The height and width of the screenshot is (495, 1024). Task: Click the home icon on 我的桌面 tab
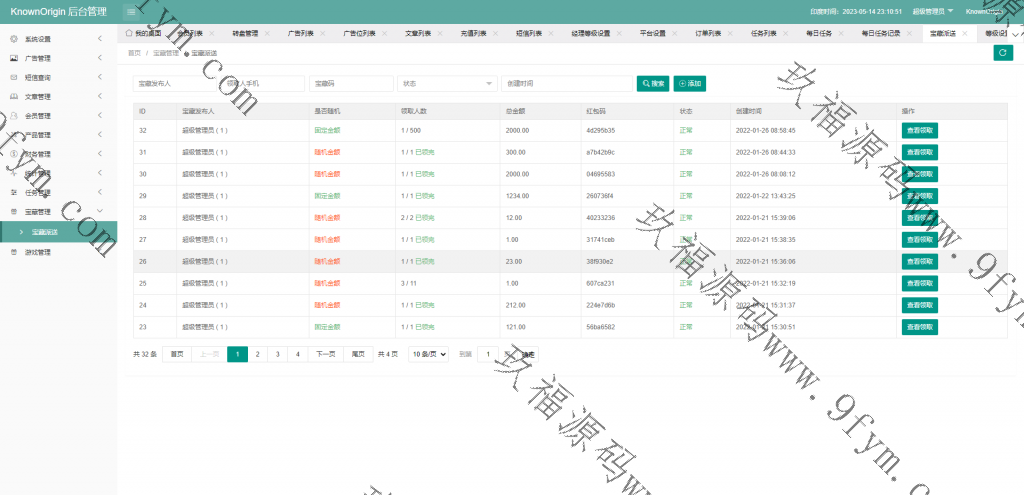tap(129, 33)
